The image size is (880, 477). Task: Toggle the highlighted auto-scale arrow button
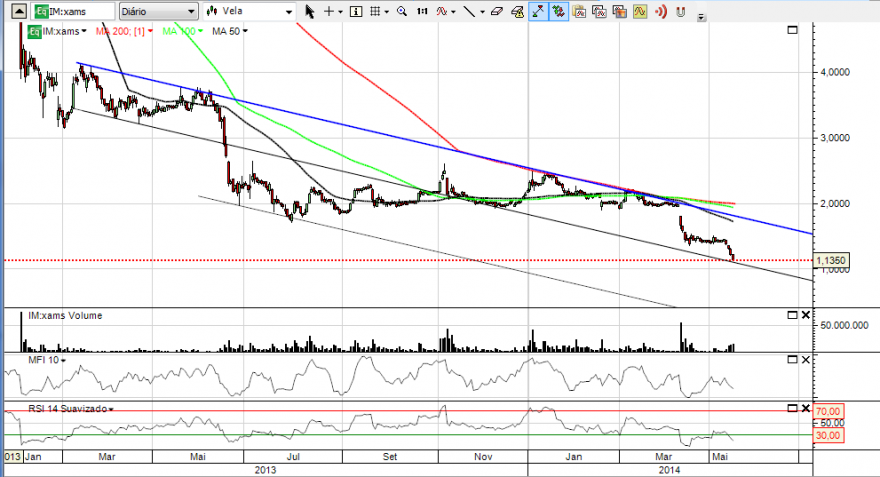[x=538, y=11]
